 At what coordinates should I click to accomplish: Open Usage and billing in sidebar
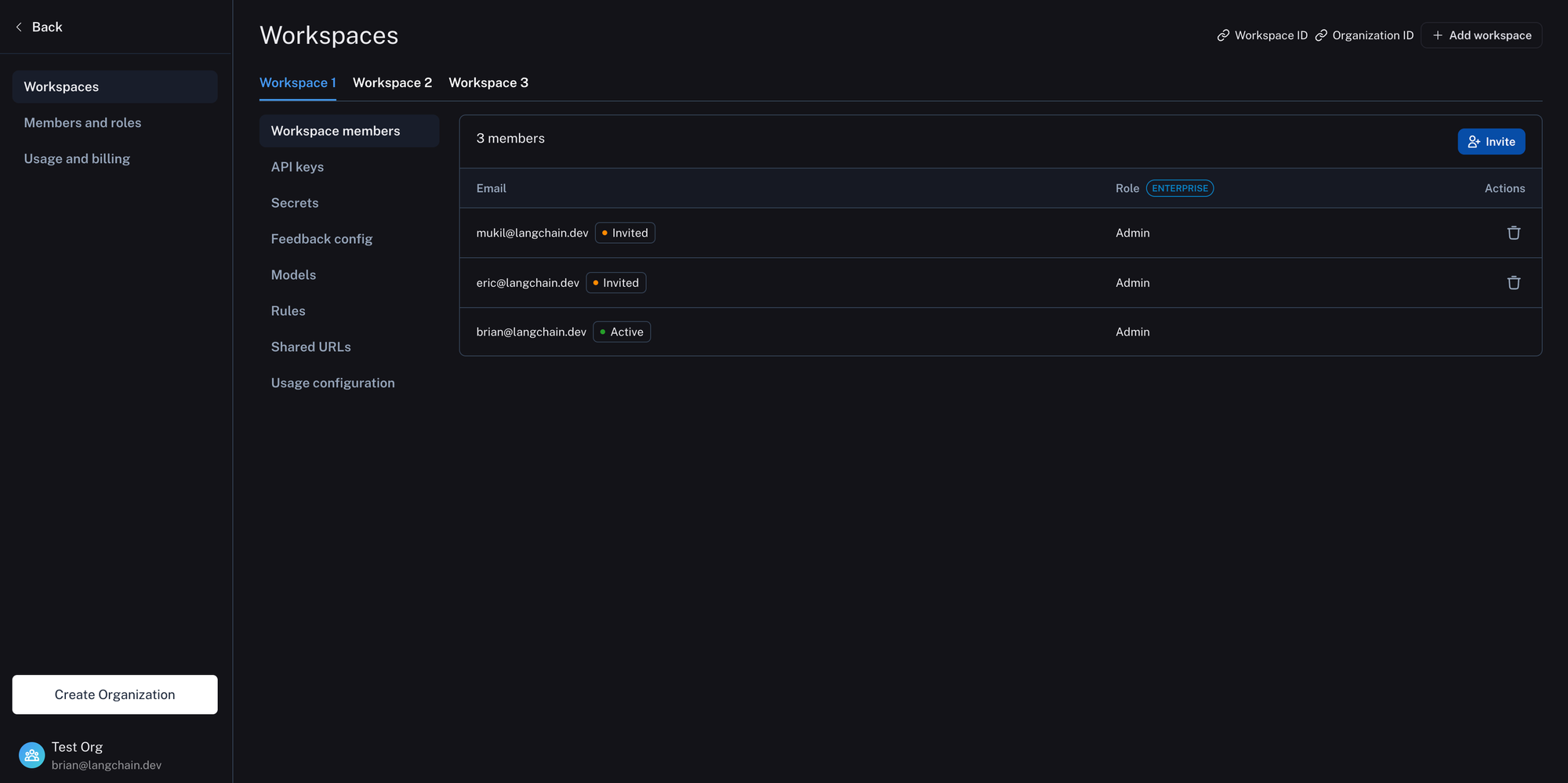(77, 159)
